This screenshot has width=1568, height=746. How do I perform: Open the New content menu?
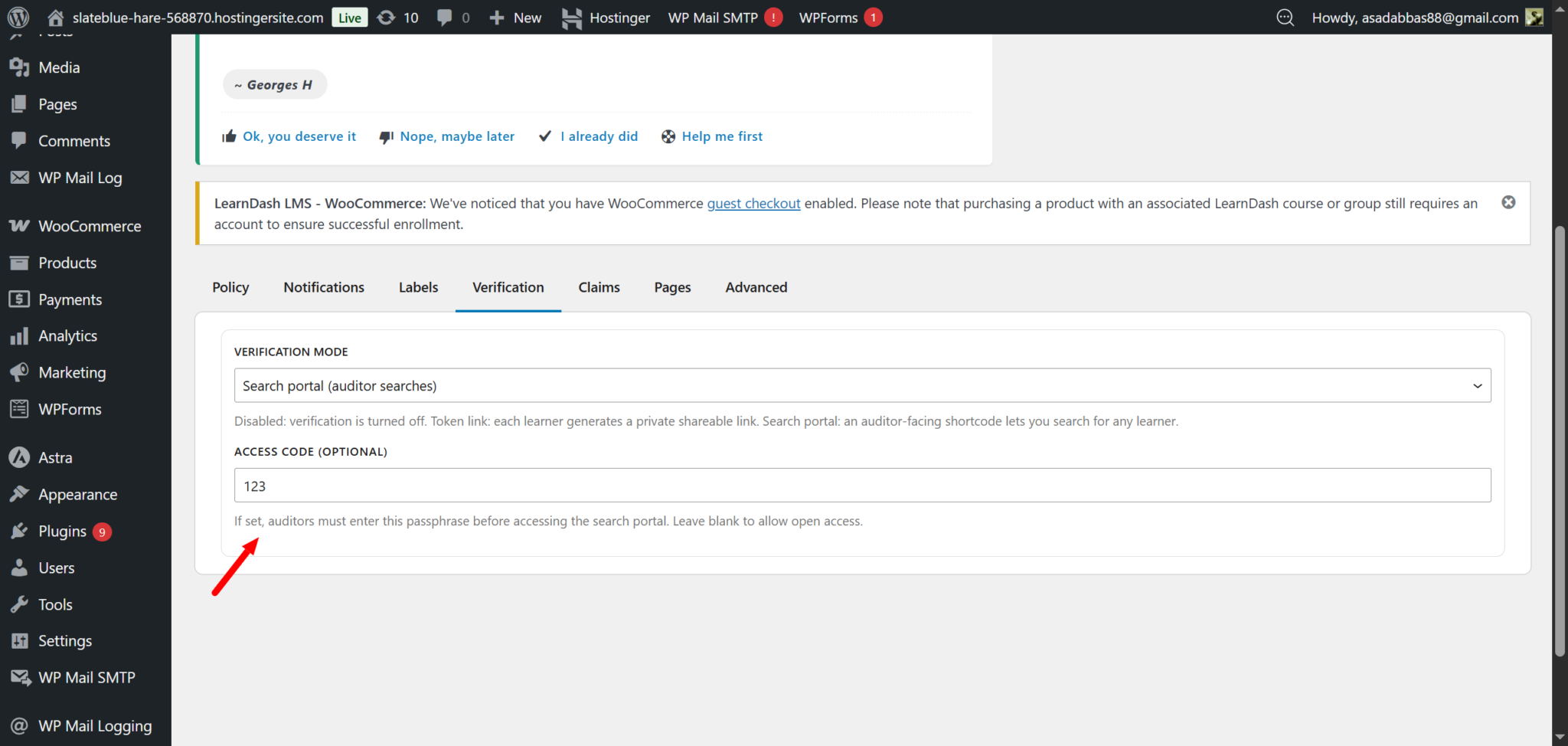click(515, 18)
